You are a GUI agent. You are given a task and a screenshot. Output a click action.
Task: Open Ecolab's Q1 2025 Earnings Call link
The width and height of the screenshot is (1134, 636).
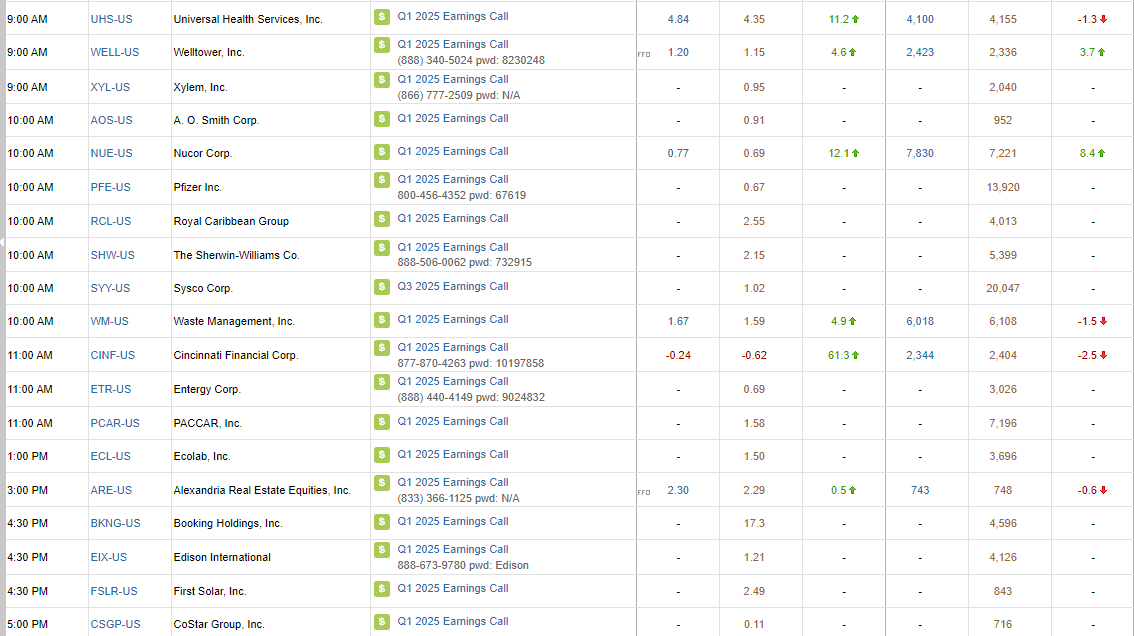[x=453, y=454]
